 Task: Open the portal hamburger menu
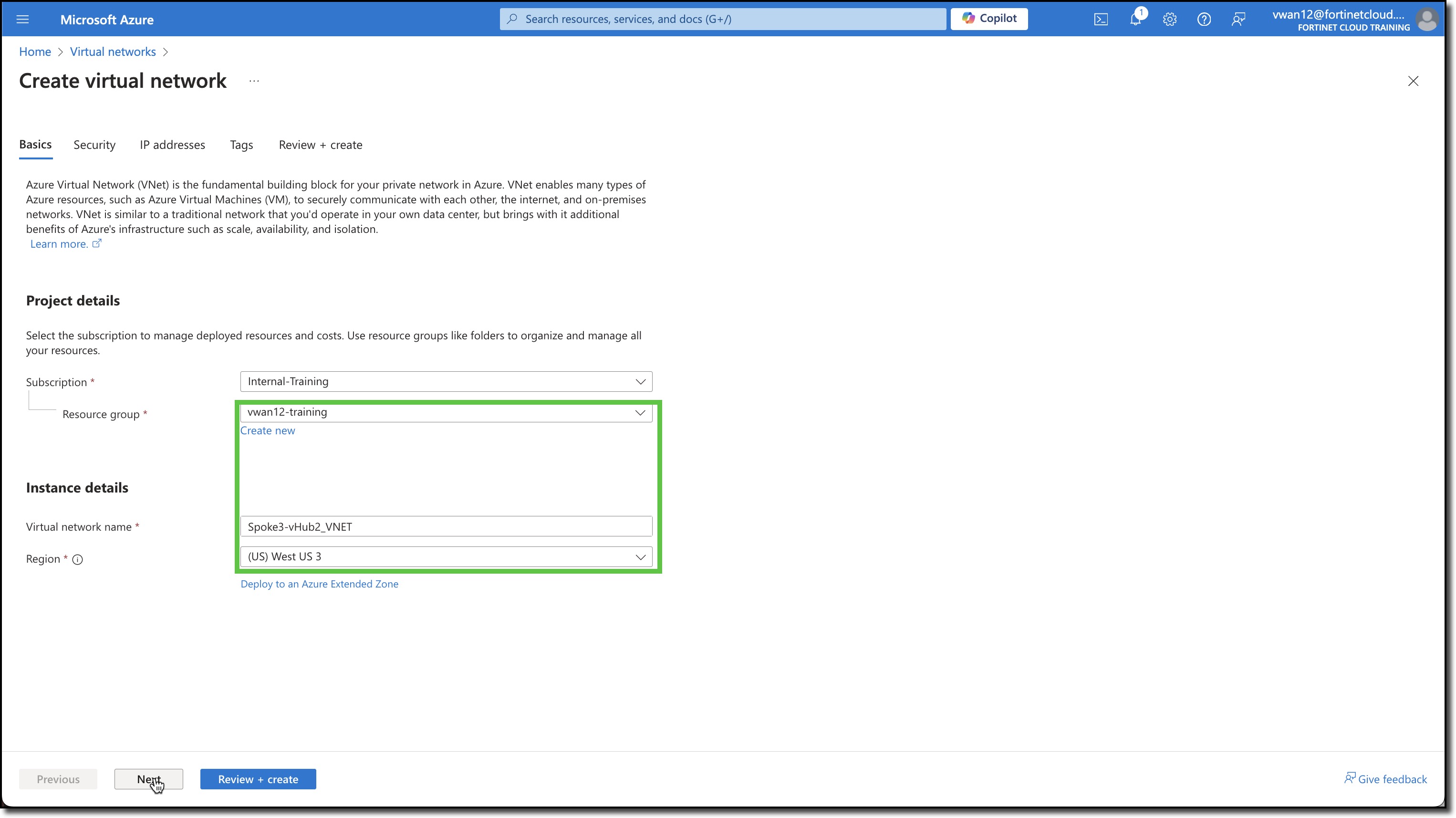click(x=22, y=19)
